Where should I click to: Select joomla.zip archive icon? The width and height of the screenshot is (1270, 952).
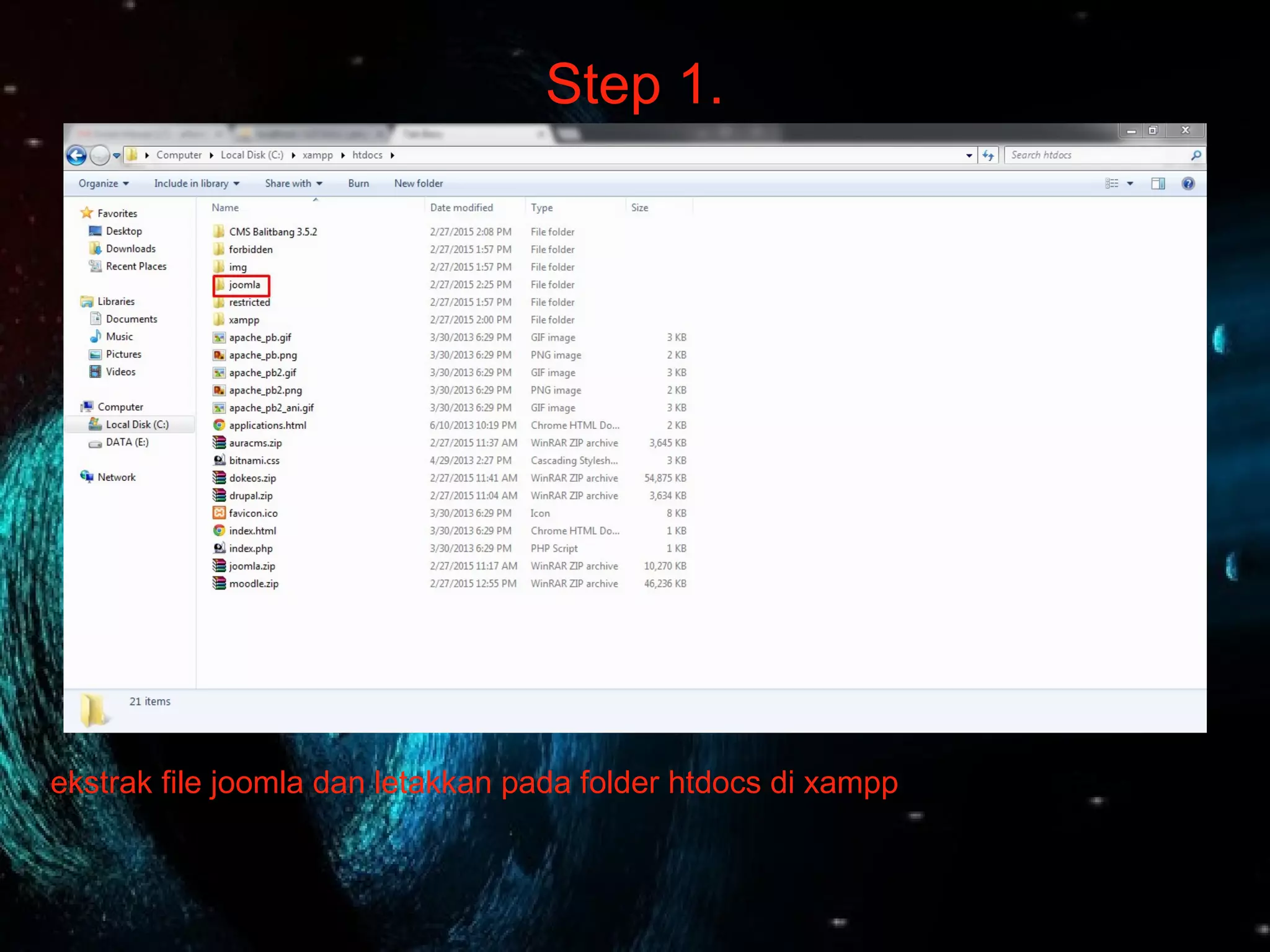[219, 566]
